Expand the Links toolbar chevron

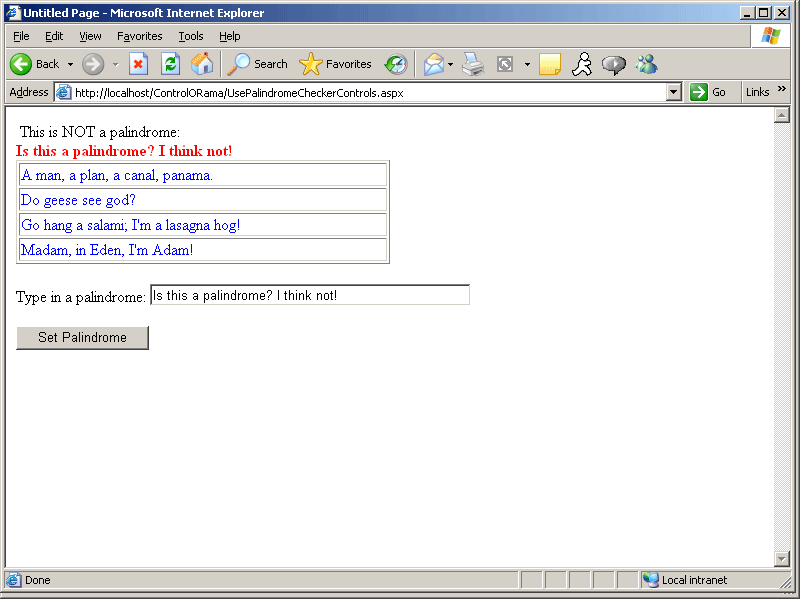pos(782,90)
